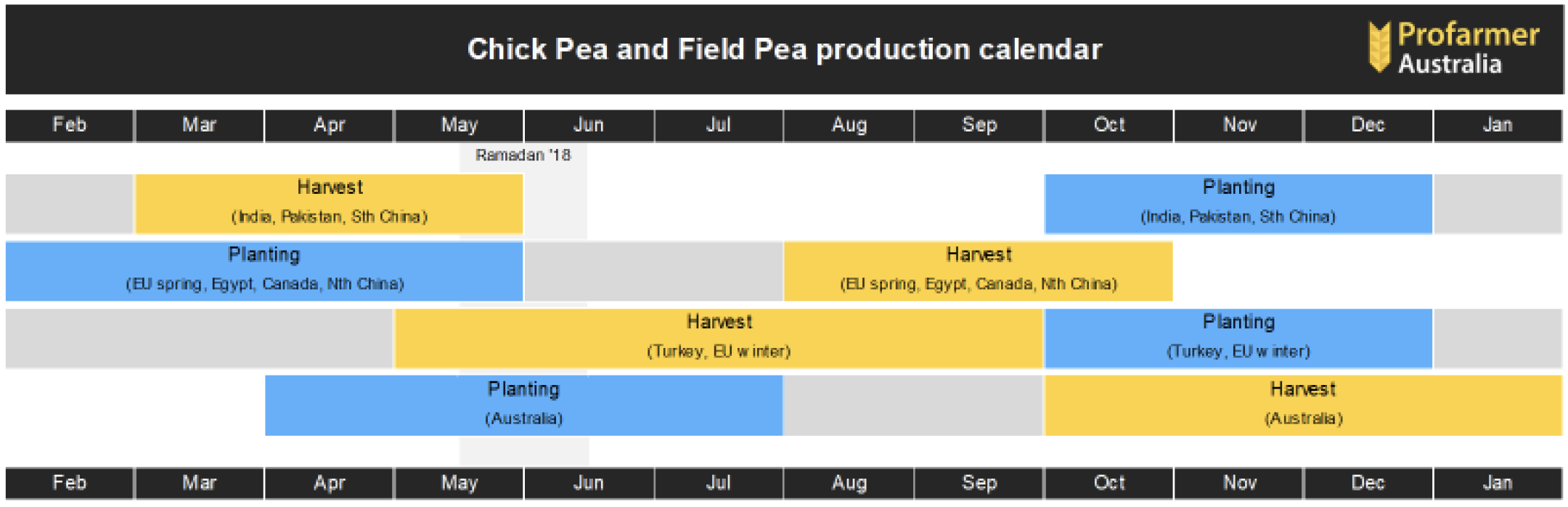
Task: Click the Jun header in top month row
Action: 589,125
